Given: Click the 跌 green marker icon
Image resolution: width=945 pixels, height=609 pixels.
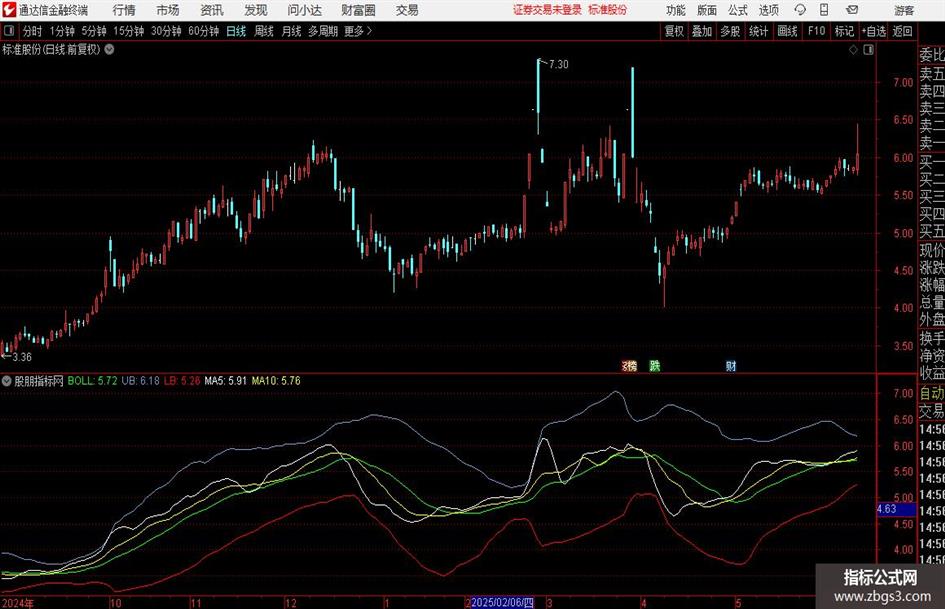Looking at the screenshot, I should tap(655, 365).
